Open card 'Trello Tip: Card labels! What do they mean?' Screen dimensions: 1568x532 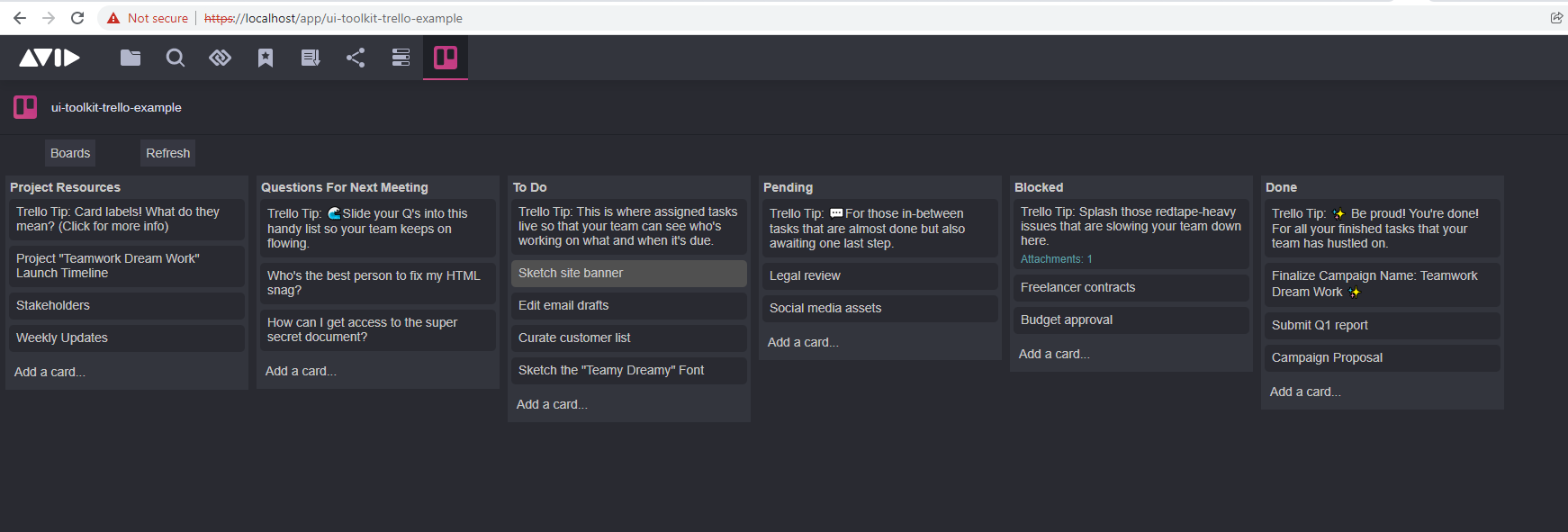127,220
